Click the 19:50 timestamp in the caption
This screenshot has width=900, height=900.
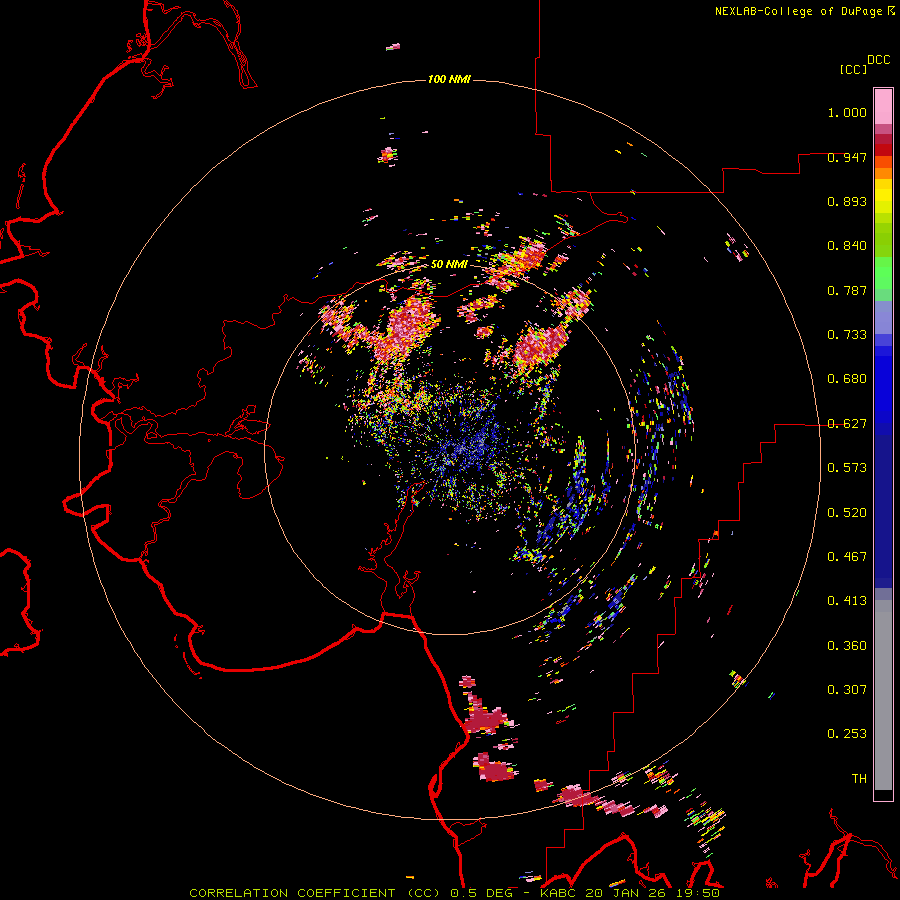point(697,893)
